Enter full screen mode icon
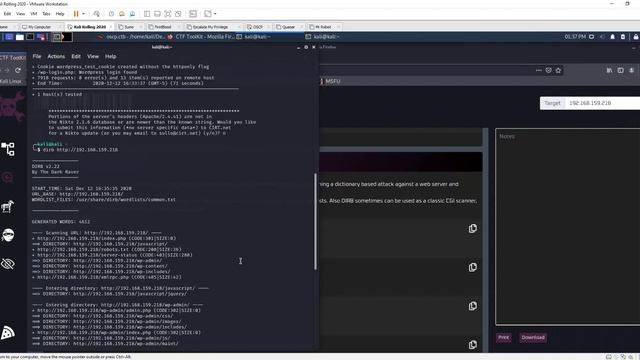Viewport: 640px width, 360px height. [x=168, y=14]
